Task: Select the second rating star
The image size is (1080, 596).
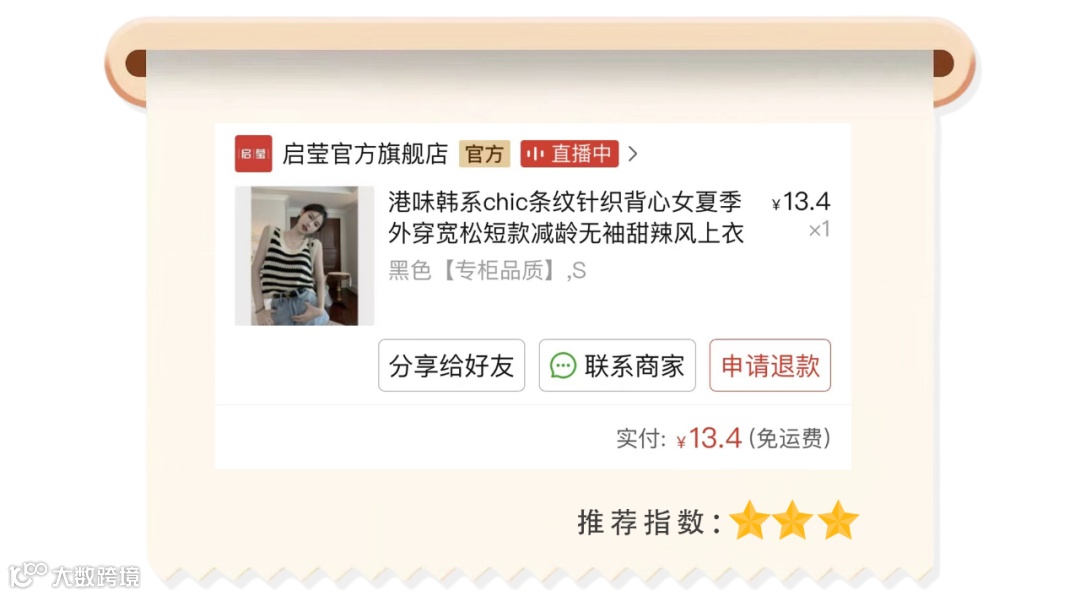Action: 793,520
